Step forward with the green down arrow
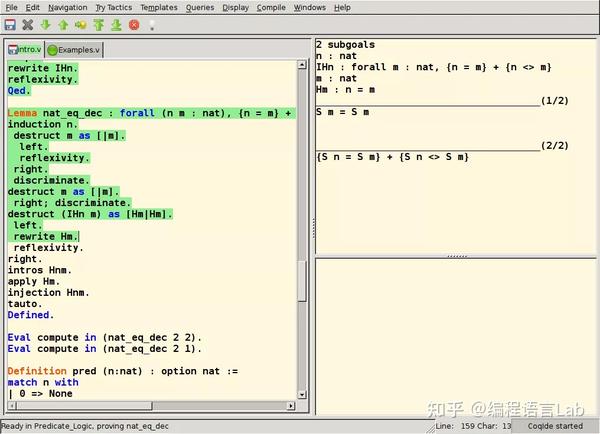The image size is (600, 434). (46, 25)
